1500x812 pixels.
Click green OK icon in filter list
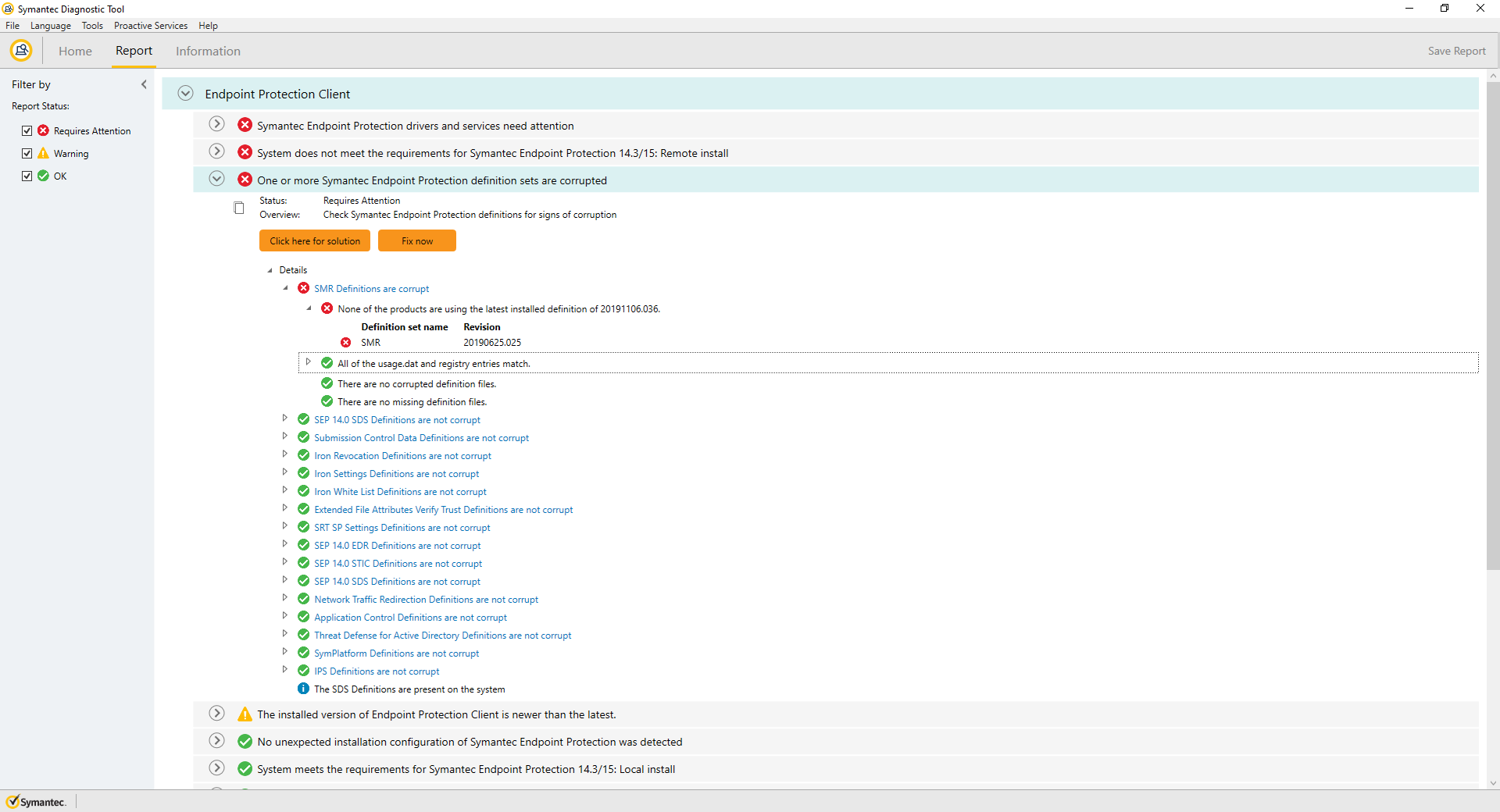[43, 176]
